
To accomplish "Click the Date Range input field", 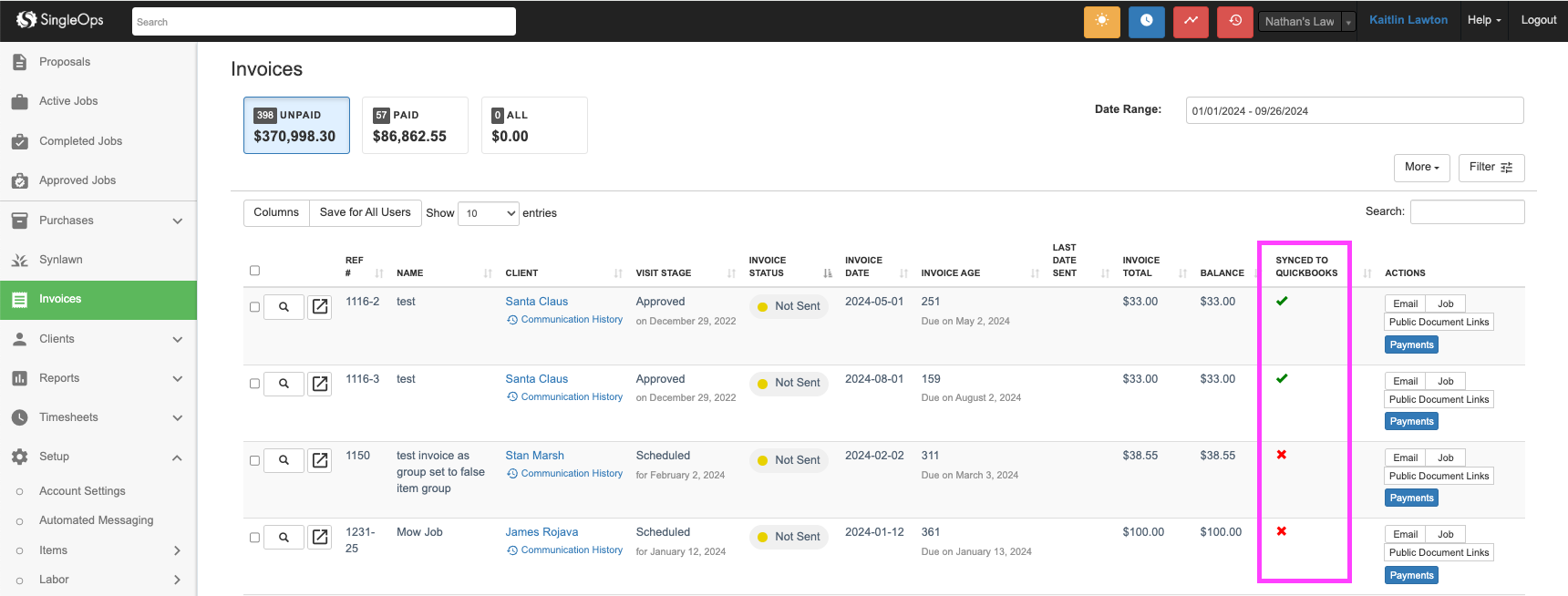I will click(x=1354, y=111).
